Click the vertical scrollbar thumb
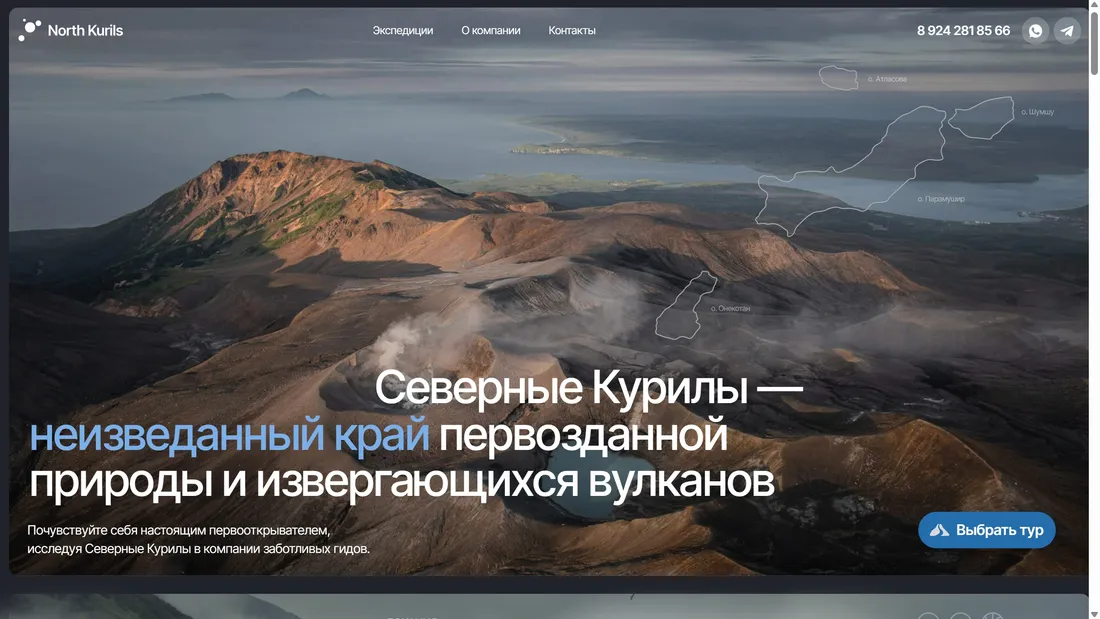The height and width of the screenshot is (619, 1100). [x=1094, y=40]
